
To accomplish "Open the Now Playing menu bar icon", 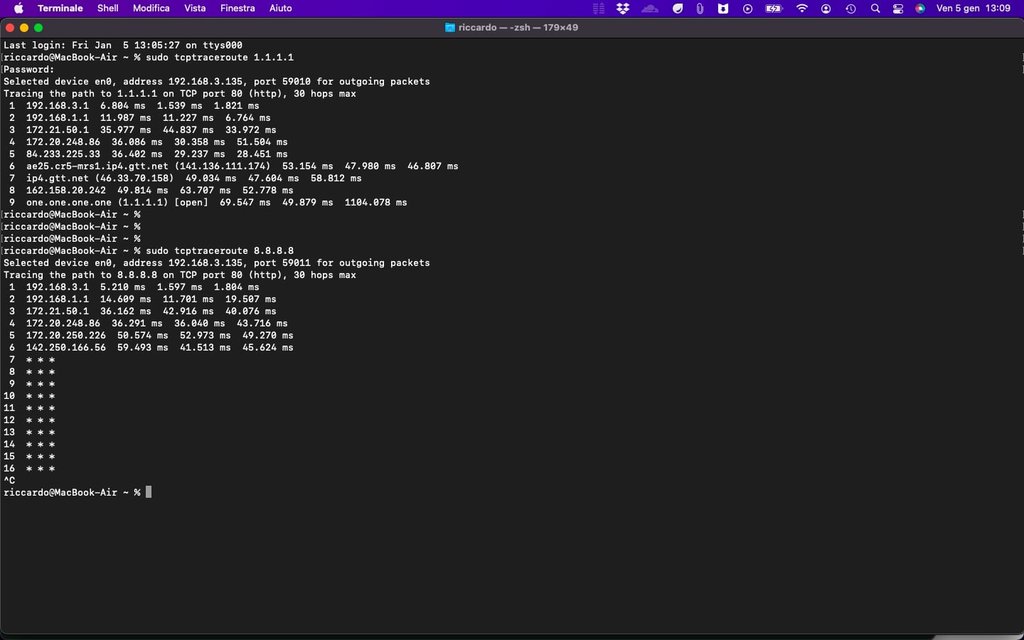I will pos(747,8).
